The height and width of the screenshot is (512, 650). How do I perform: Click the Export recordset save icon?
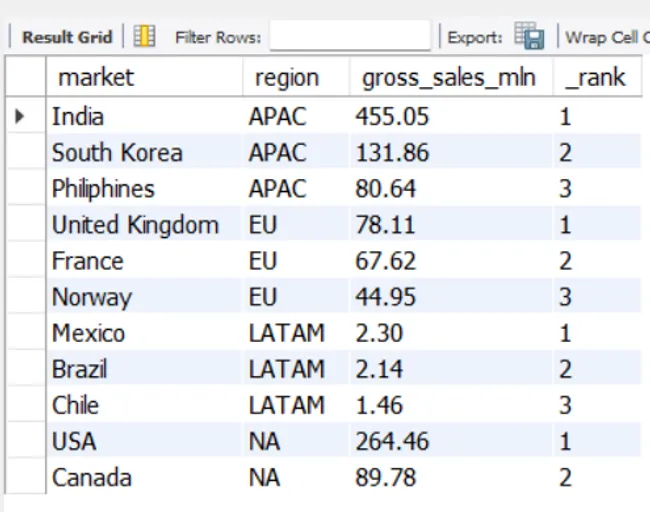click(x=528, y=37)
